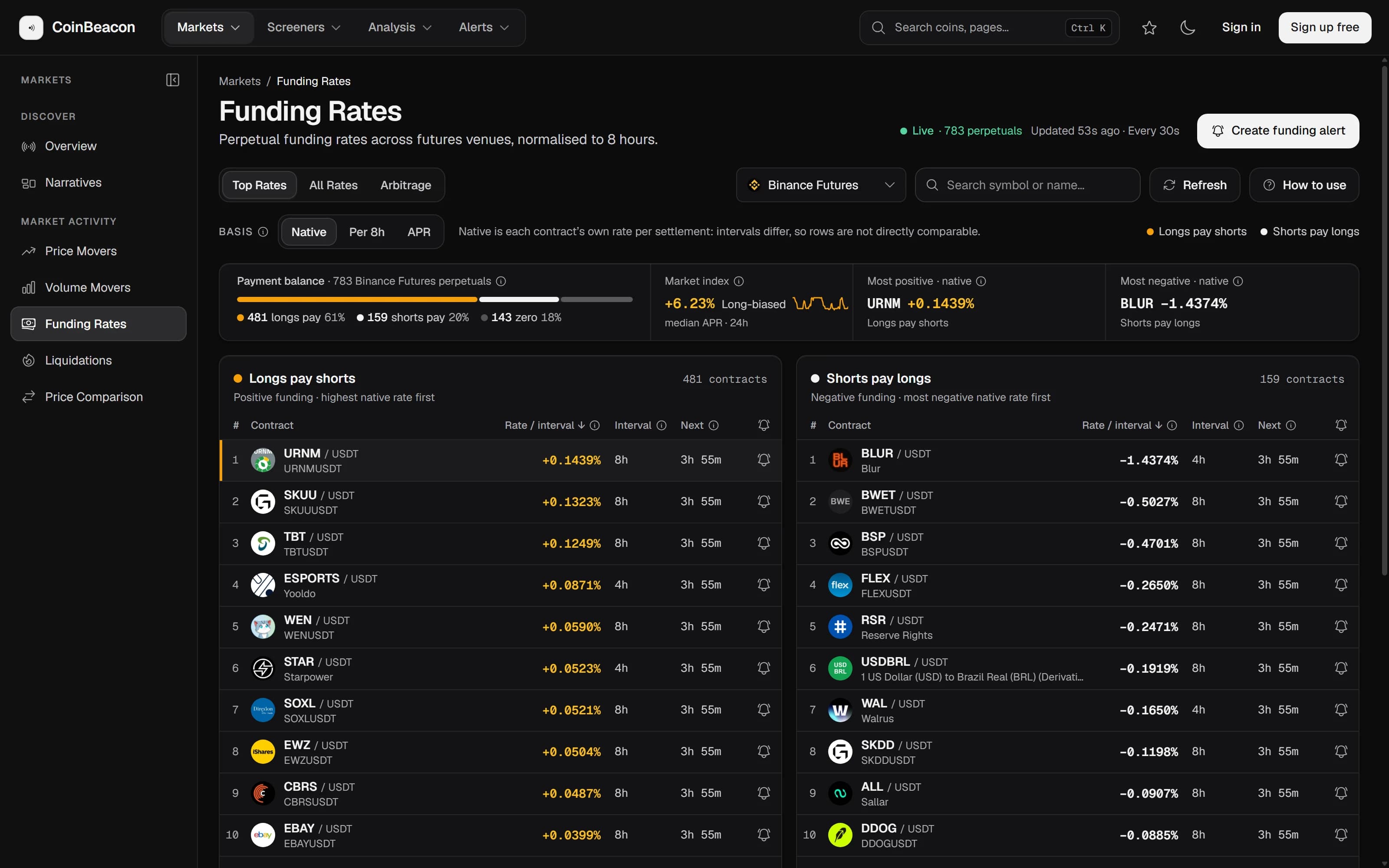The height and width of the screenshot is (868, 1389).
Task: Select Native basis option
Action: (x=309, y=232)
